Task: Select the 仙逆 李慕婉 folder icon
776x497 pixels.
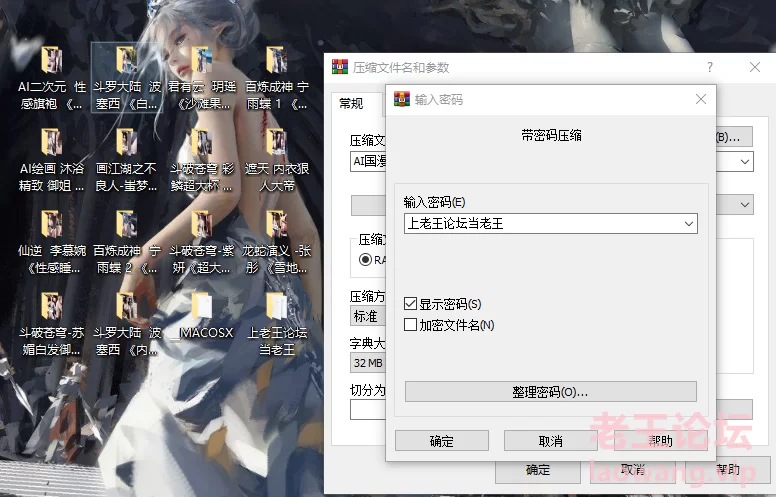Action: [x=51, y=224]
